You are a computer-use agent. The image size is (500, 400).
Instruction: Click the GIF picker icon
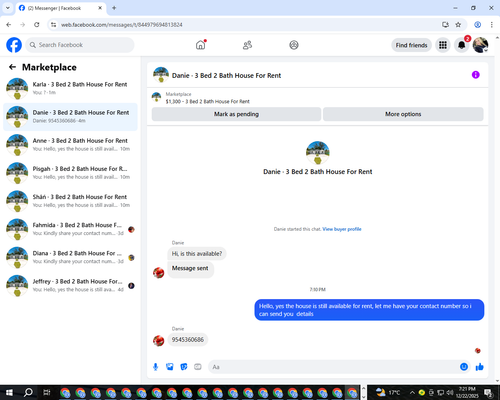pos(198,367)
